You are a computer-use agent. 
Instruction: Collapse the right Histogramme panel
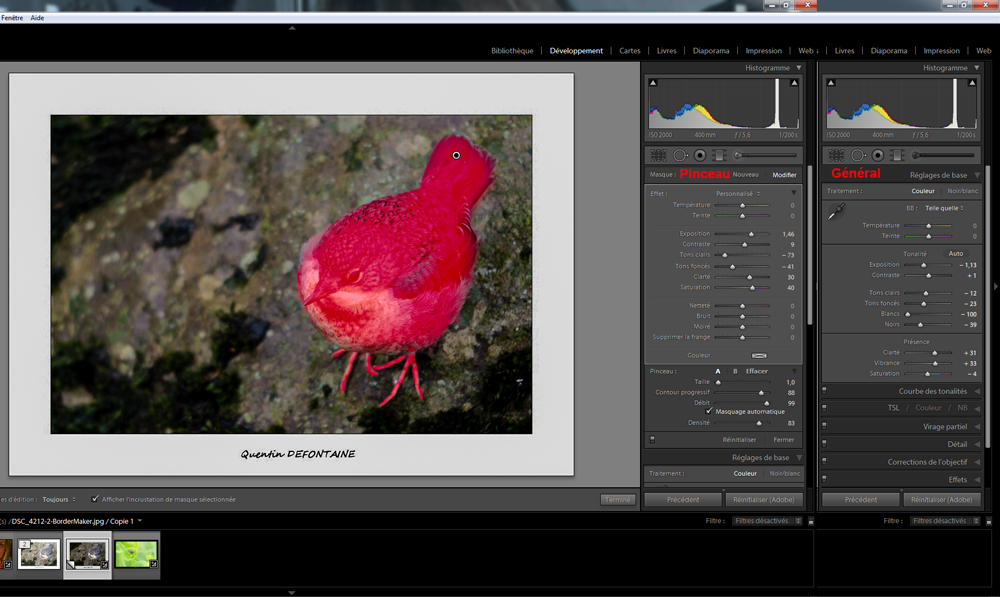pos(976,68)
